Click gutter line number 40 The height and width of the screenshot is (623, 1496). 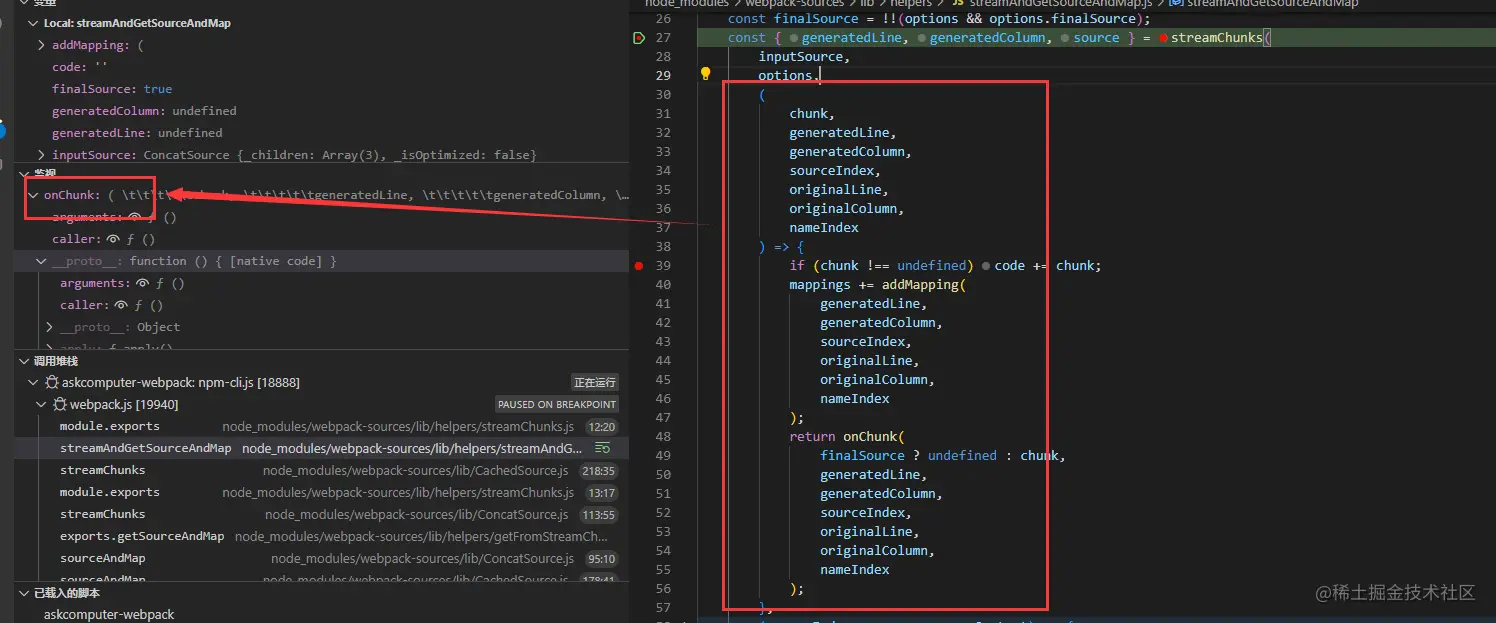click(663, 285)
